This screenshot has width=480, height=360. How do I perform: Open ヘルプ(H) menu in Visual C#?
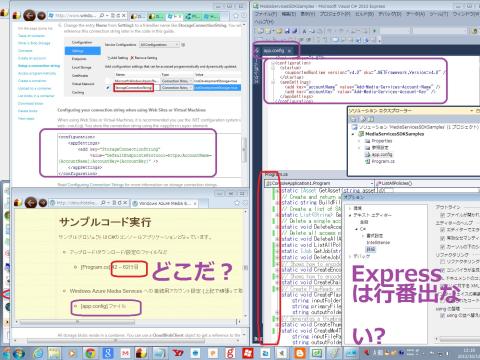click(x=264, y=21)
